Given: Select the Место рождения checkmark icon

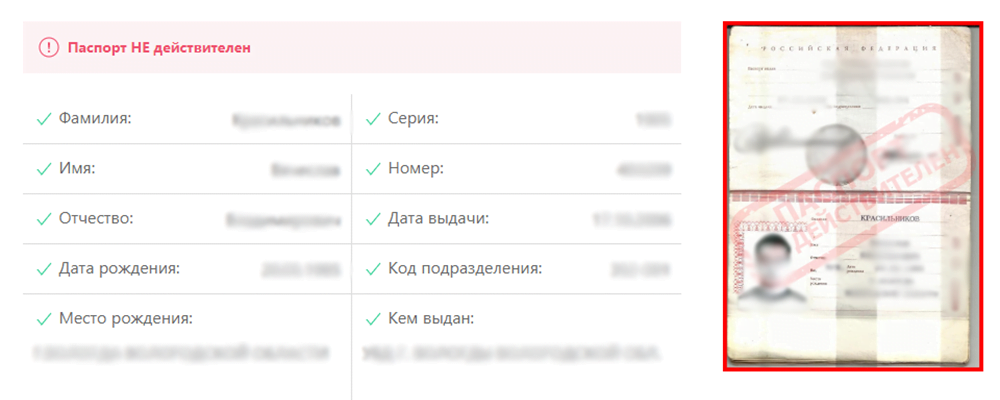Looking at the screenshot, I should click(x=43, y=319).
